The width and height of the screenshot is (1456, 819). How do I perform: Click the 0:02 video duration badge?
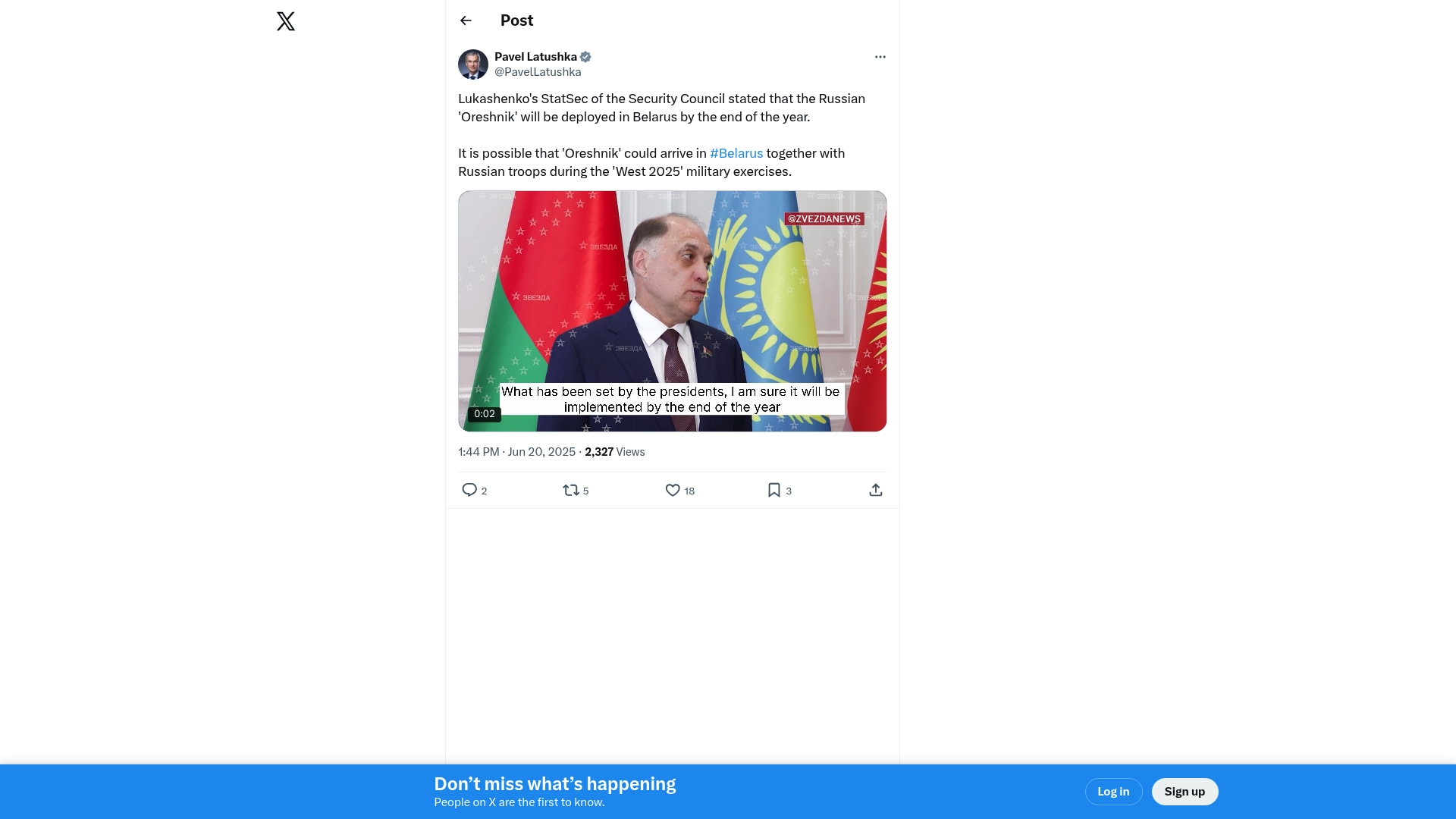point(485,414)
